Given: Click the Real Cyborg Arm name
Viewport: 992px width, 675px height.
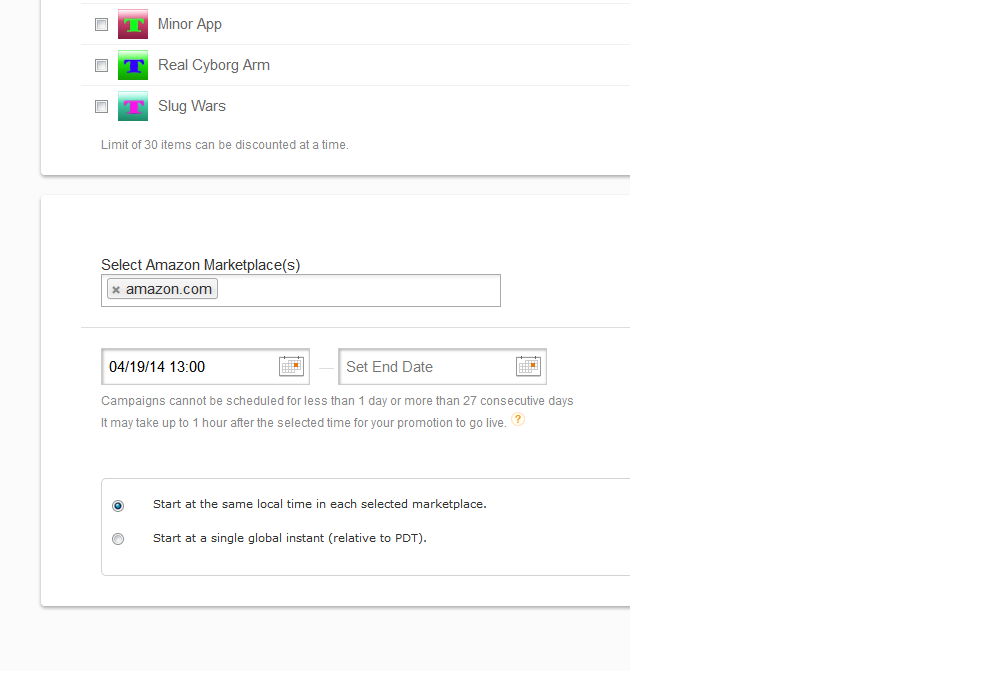Looking at the screenshot, I should pyautogui.click(x=214, y=65).
